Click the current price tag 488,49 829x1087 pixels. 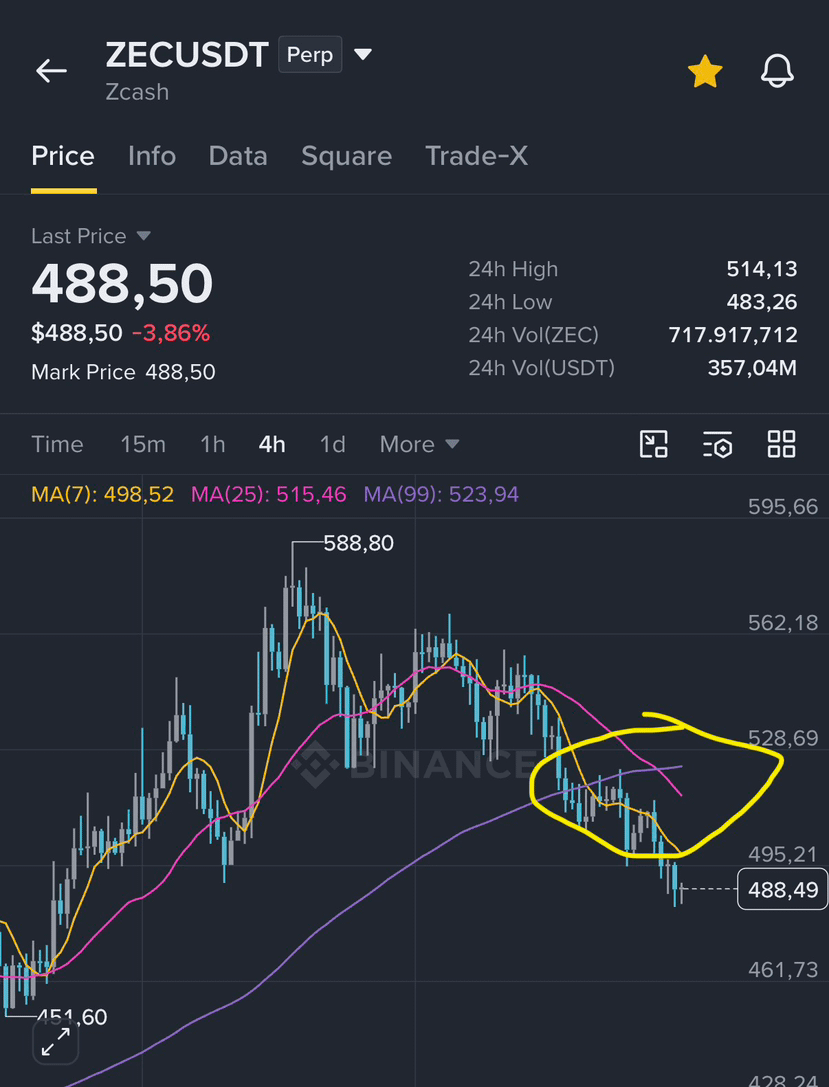(783, 889)
